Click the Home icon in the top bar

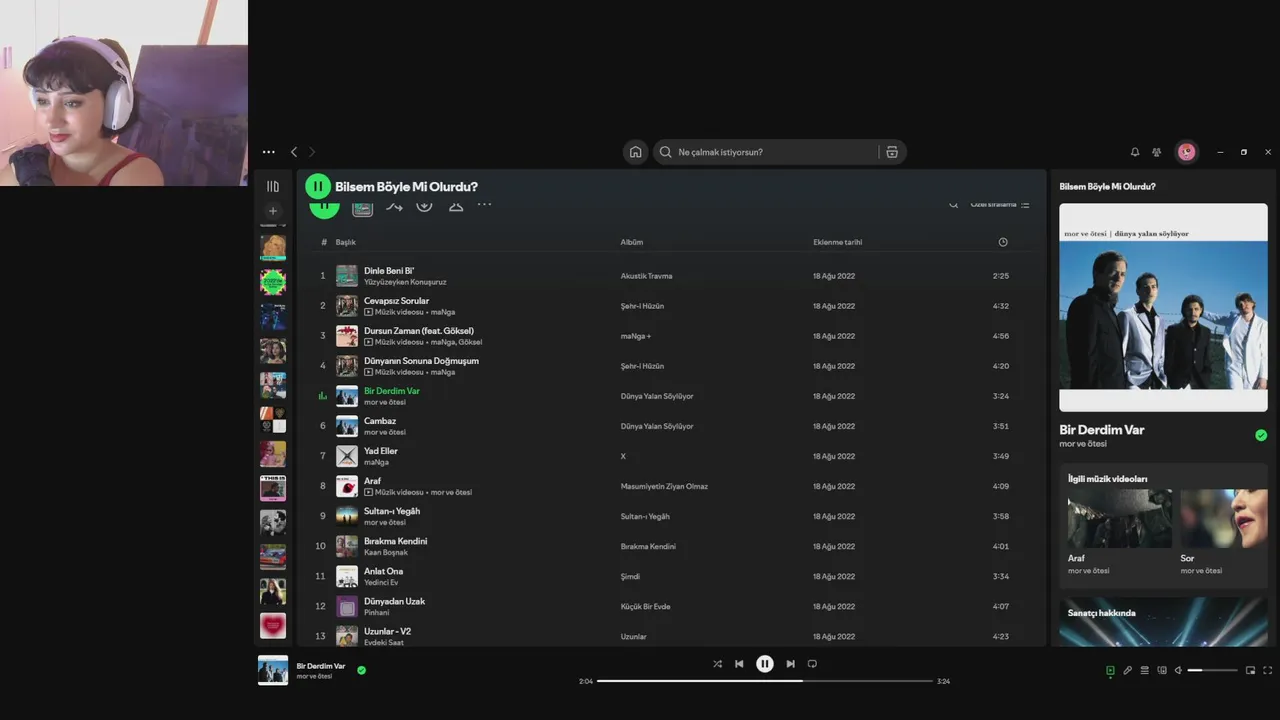(x=635, y=152)
